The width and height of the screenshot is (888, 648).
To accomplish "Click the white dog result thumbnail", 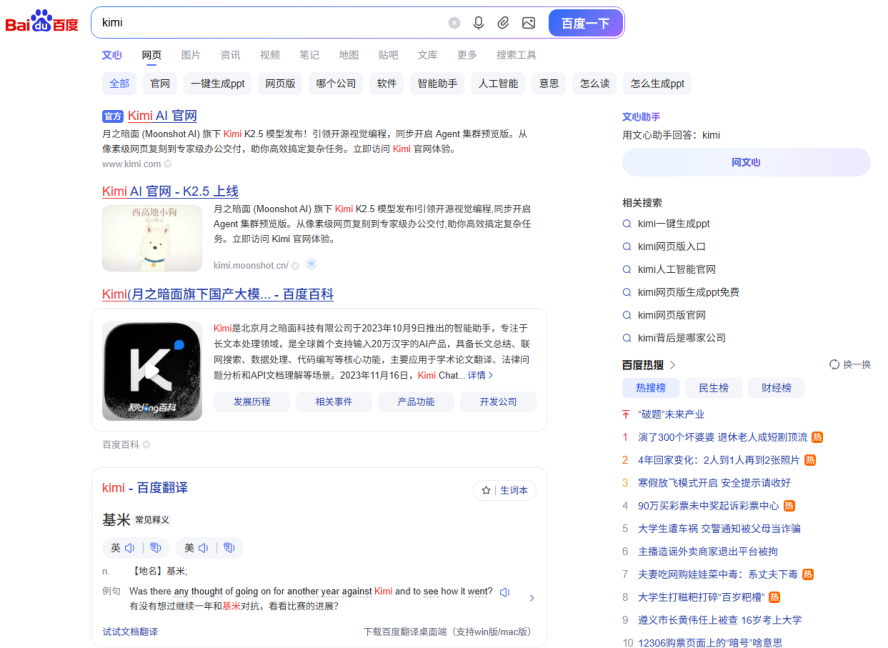I will tap(152, 238).
